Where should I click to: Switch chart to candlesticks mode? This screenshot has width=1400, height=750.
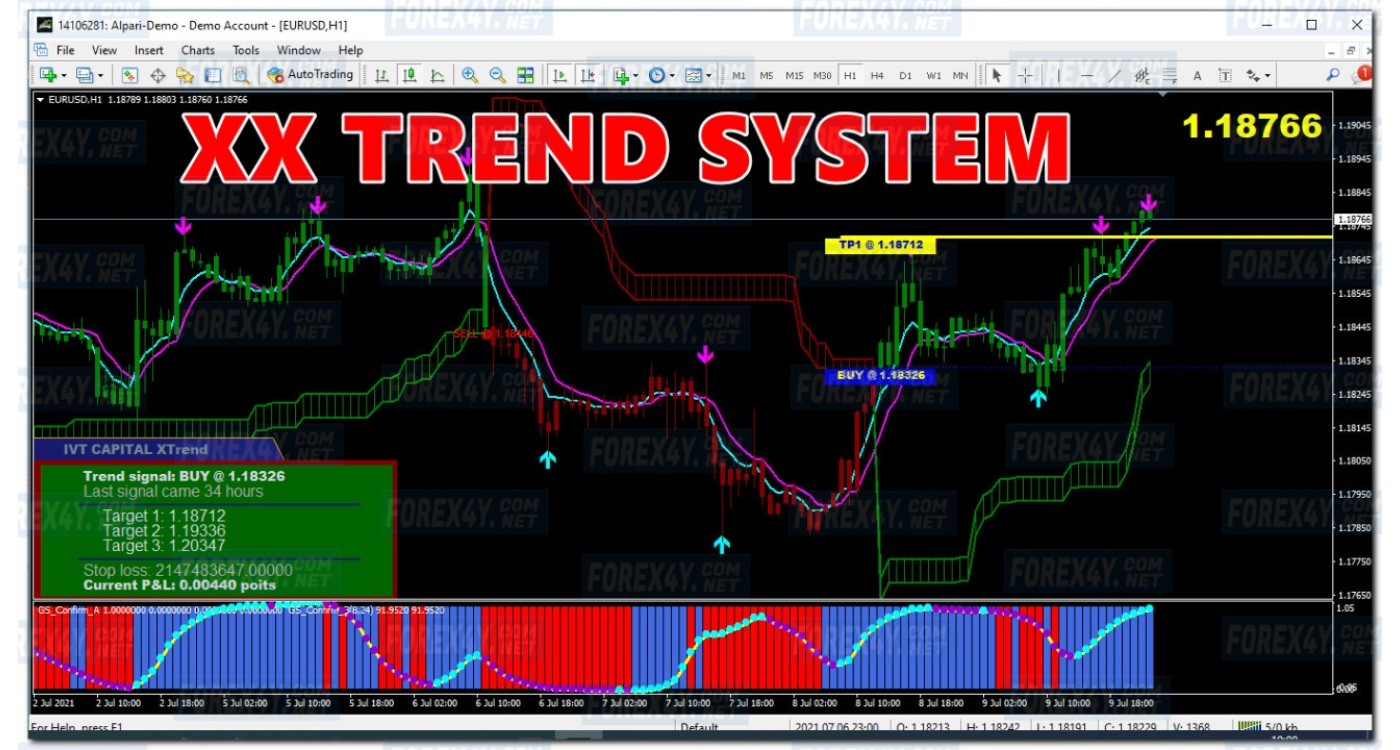coord(410,75)
